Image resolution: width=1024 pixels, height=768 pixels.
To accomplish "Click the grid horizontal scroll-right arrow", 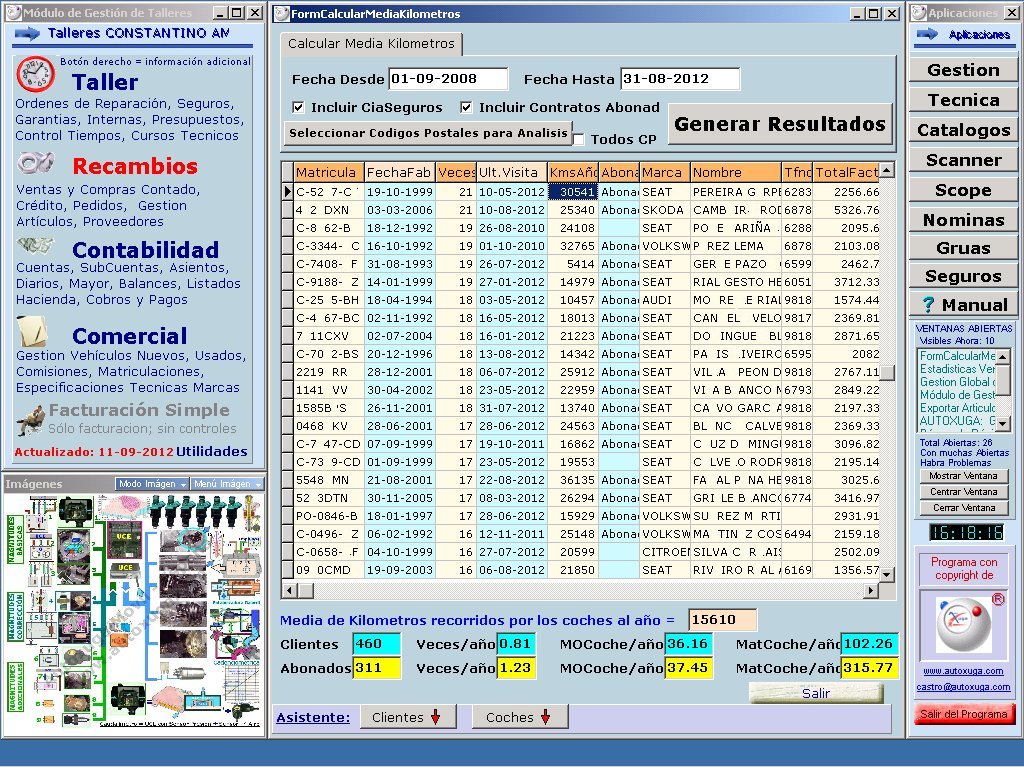I will pos(870,590).
